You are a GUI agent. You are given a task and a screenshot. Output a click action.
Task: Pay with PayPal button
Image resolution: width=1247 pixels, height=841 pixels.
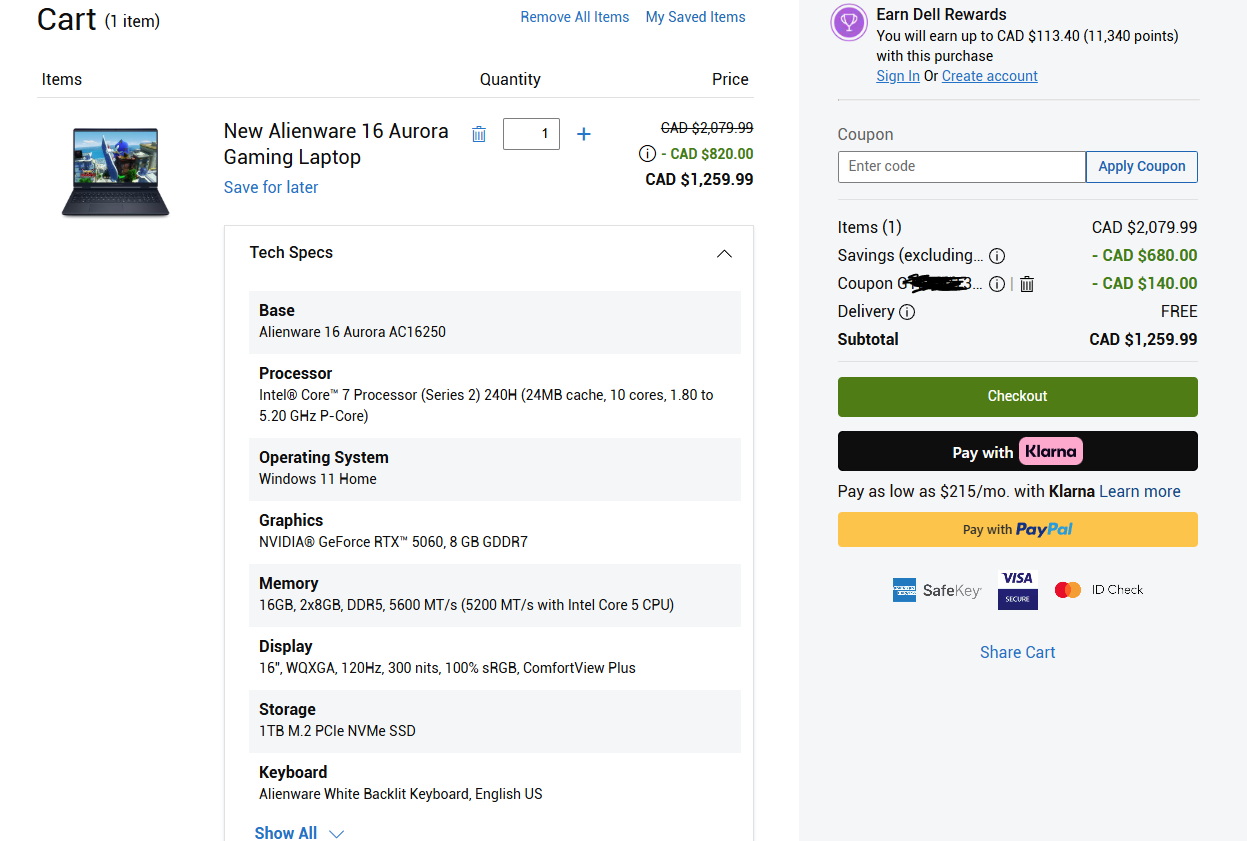1018,530
